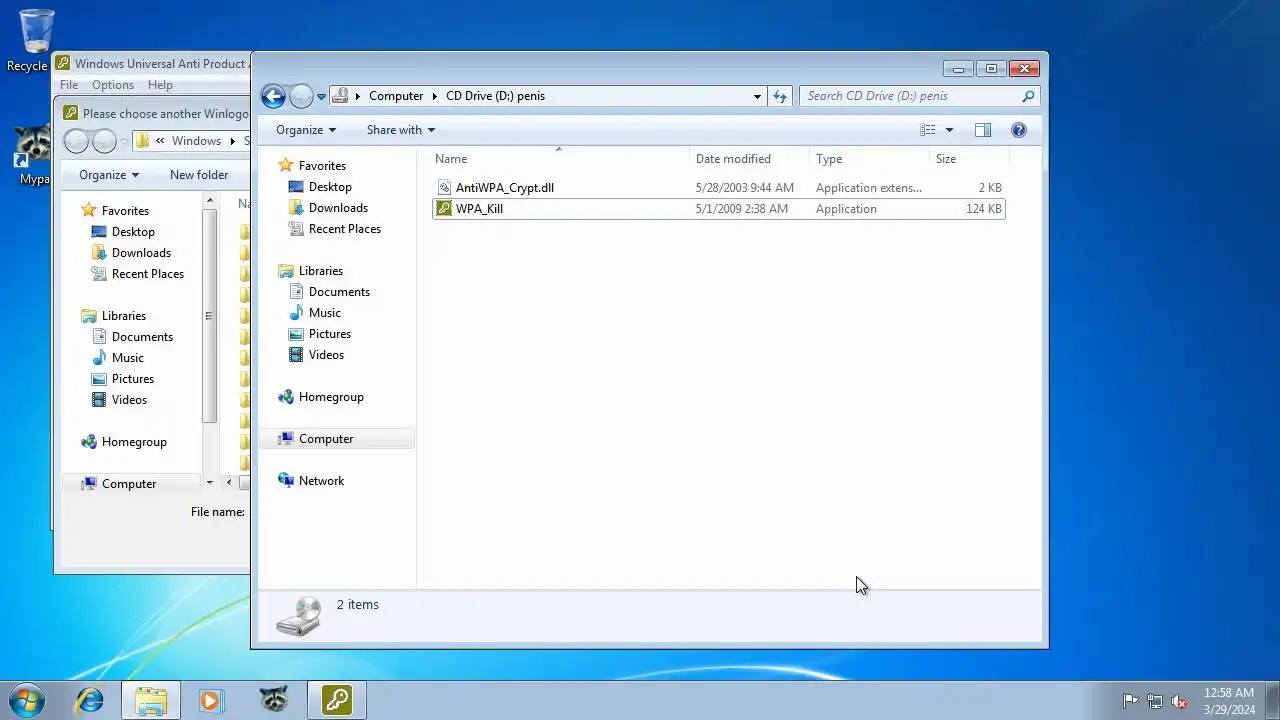
Task: Open the Recycle Bin desktop icon
Action: [35, 40]
